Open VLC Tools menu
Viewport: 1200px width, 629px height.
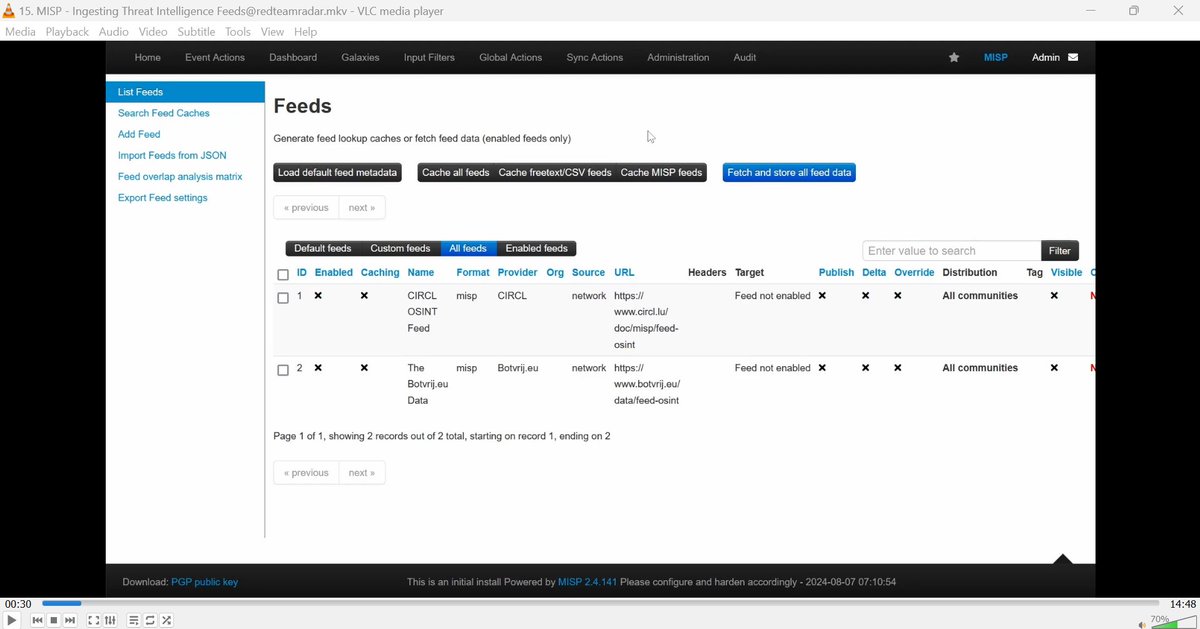(x=238, y=32)
